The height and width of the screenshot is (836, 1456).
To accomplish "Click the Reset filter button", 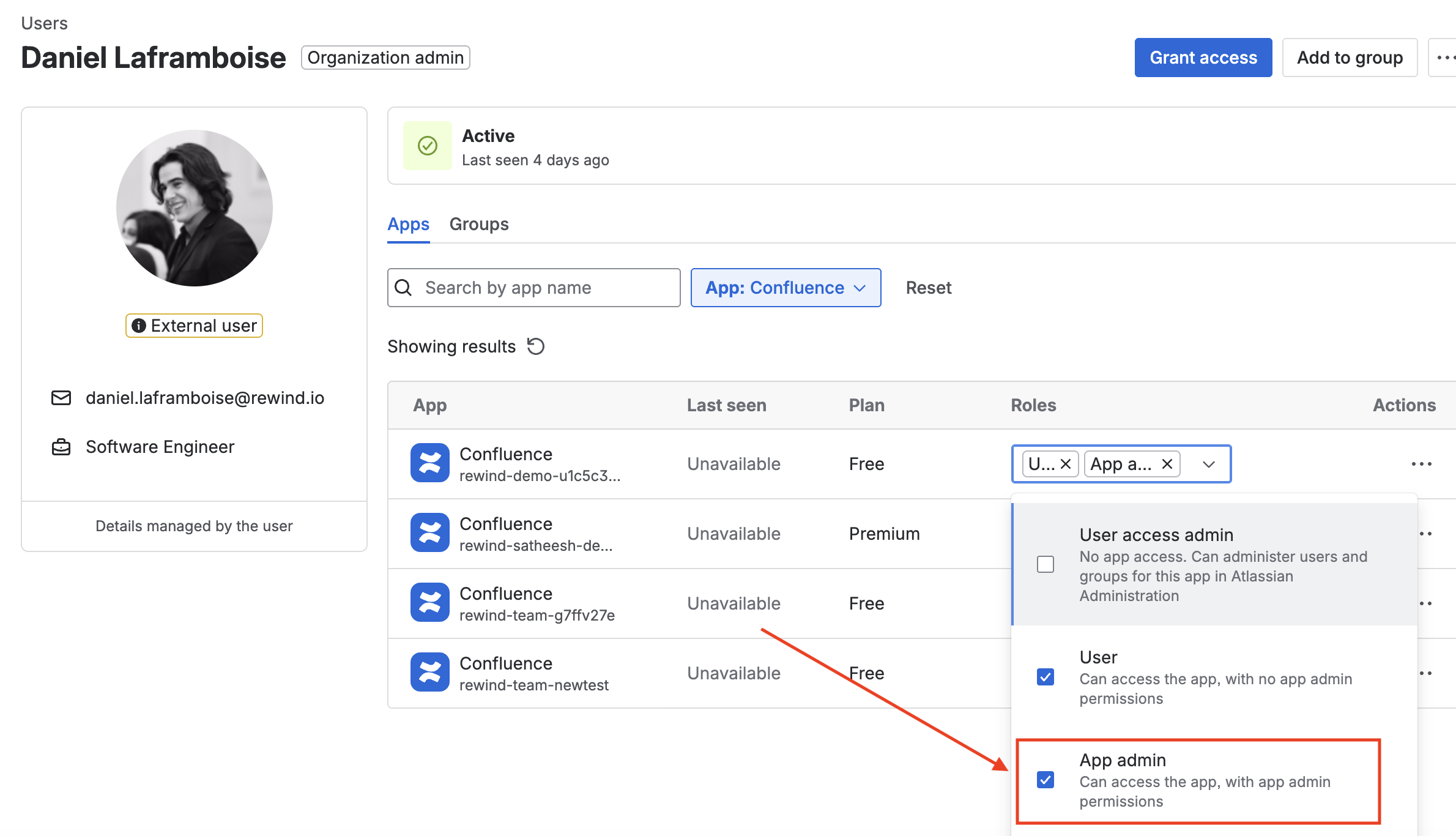I will [928, 288].
